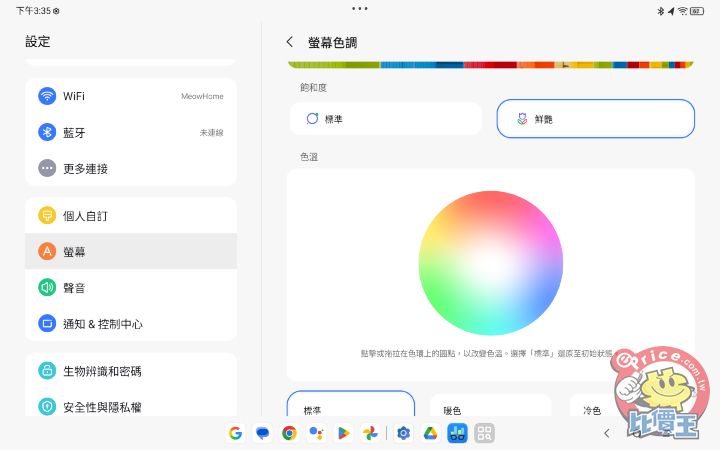The width and height of the screenshot is (720, 450).
Task: Select 鮮艷 saturation option
Action: click(596, 119)
